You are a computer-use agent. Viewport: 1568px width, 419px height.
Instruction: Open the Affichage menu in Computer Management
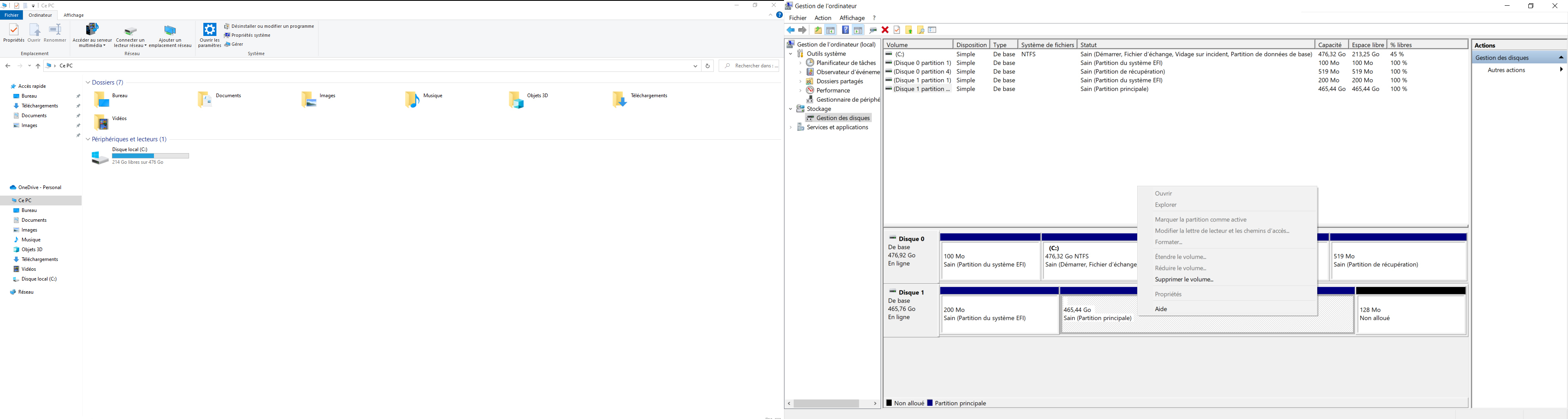(852, 18)
